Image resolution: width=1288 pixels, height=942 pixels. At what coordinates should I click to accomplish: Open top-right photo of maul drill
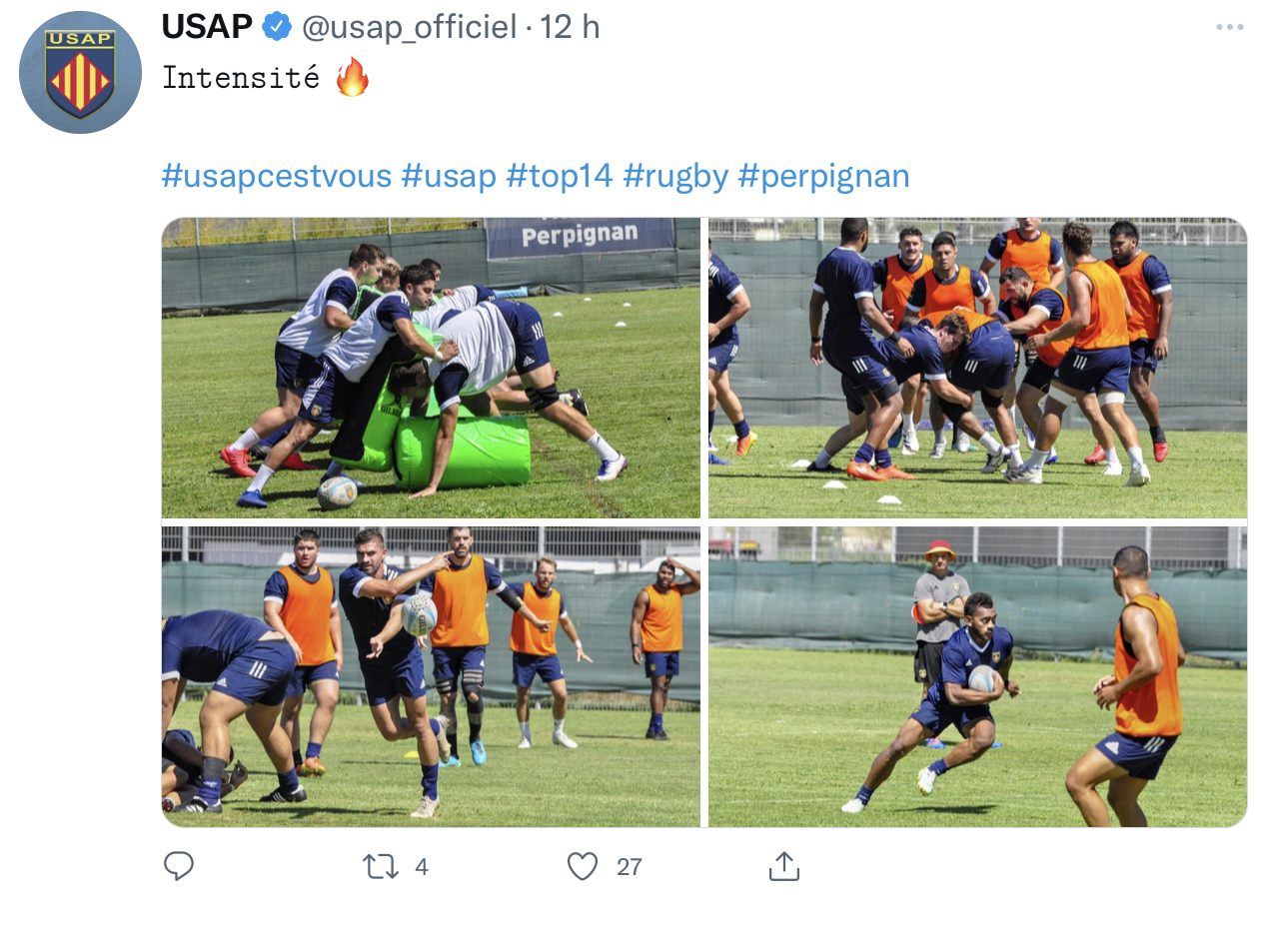click(977, 368)
